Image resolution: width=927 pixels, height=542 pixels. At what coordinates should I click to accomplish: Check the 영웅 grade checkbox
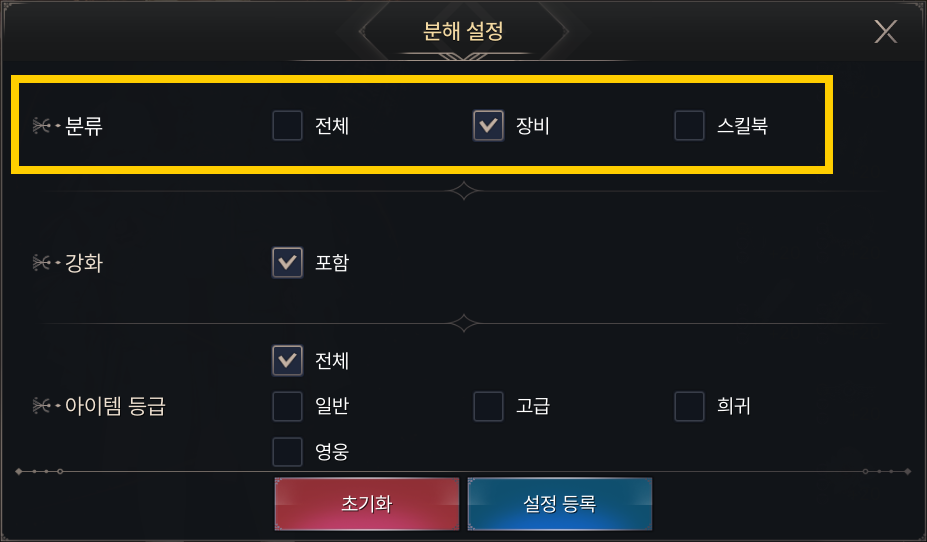288,452
